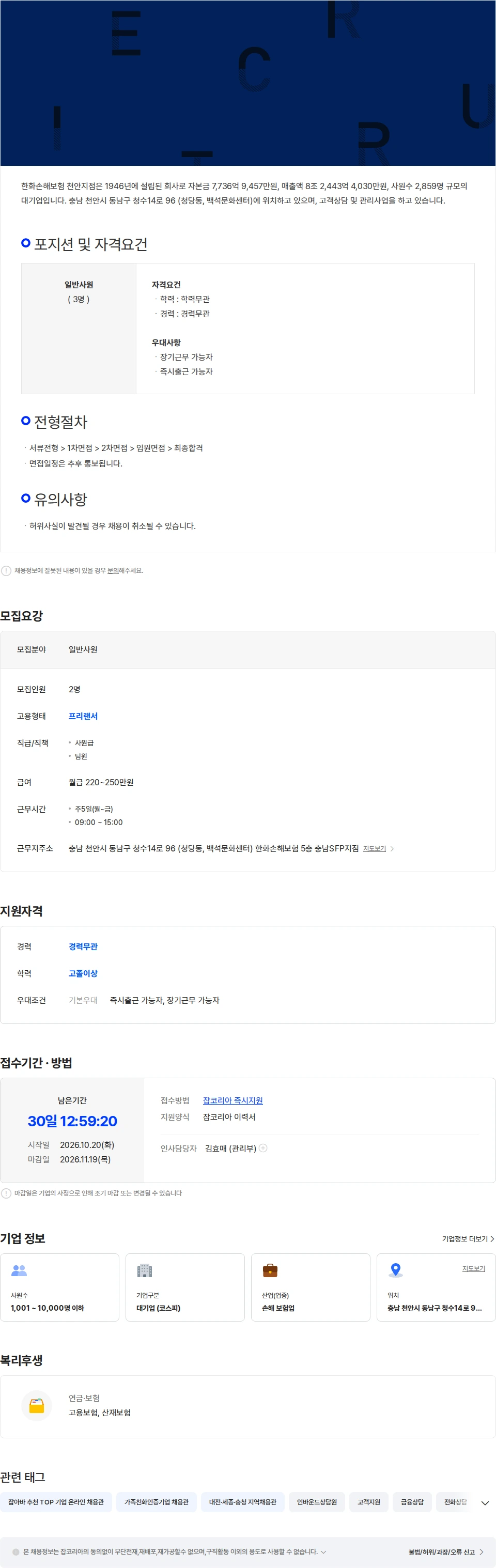This screenshot has width=496, height=1568.
Task: Click the 연금·보험 welfare icon
Action: point(37,1405)
